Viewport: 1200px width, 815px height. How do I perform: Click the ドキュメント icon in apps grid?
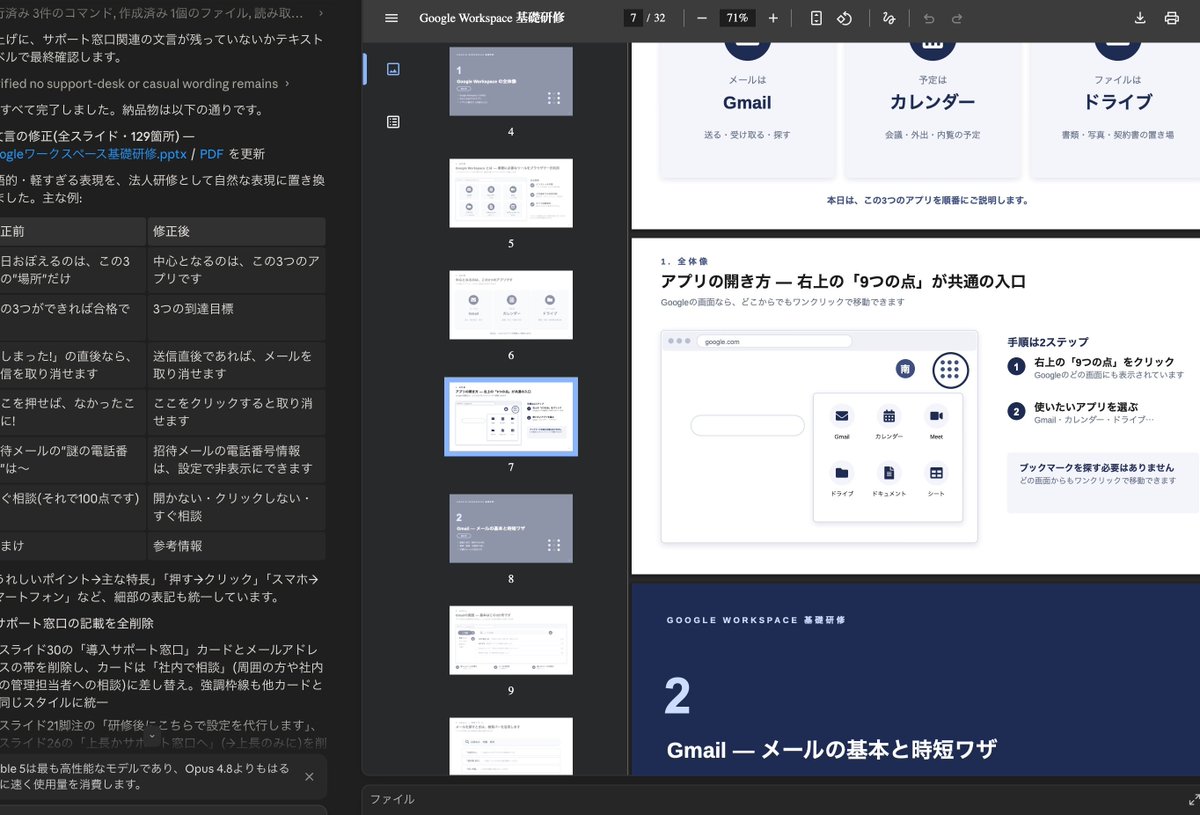click(x=888, y=473)
